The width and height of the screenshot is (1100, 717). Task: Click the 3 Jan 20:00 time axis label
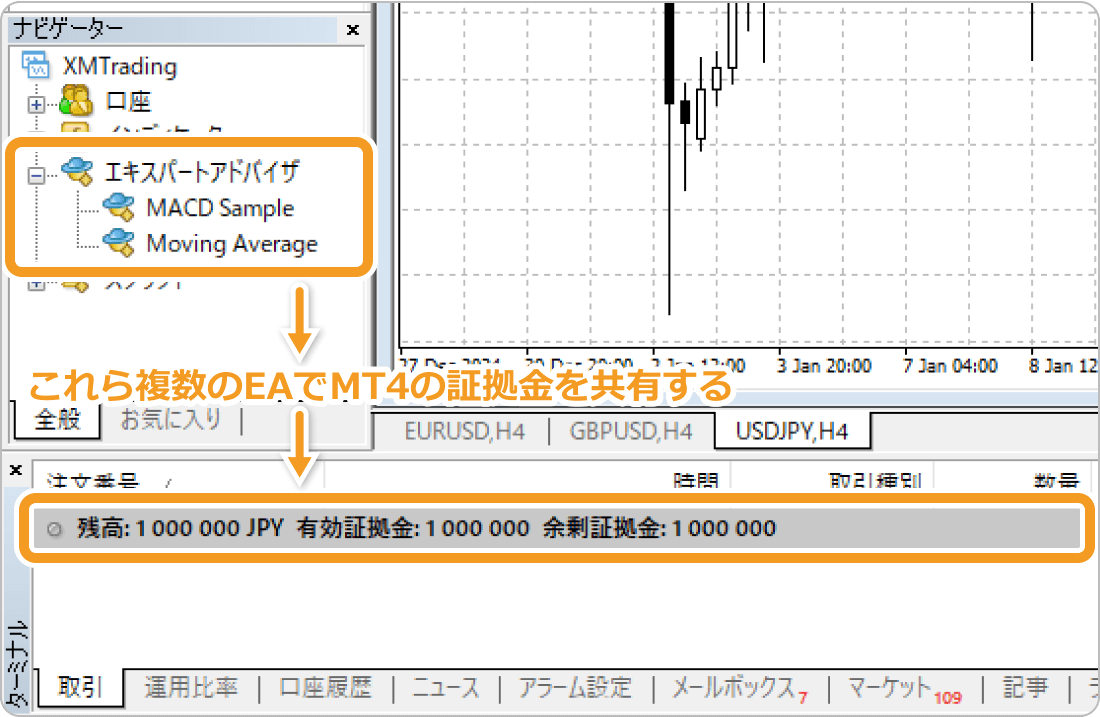pos(824,366)
